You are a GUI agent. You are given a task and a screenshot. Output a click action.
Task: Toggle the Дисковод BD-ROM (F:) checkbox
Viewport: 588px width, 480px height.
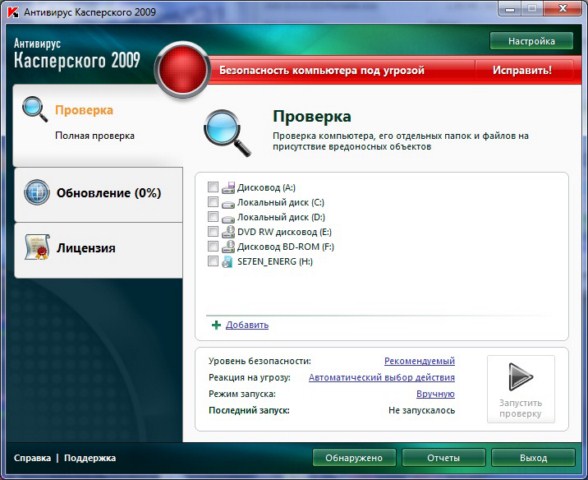click(213, 246)
